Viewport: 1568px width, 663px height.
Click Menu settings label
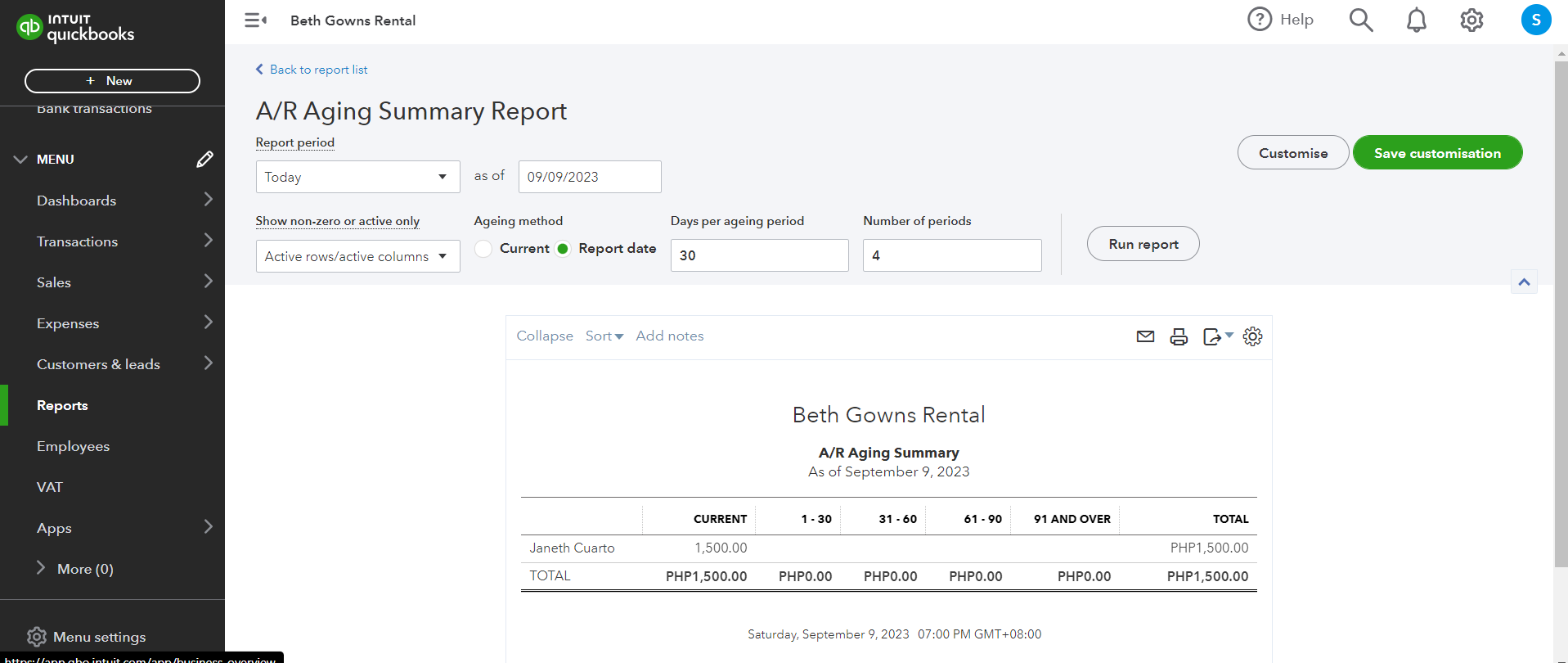(99, 637)
